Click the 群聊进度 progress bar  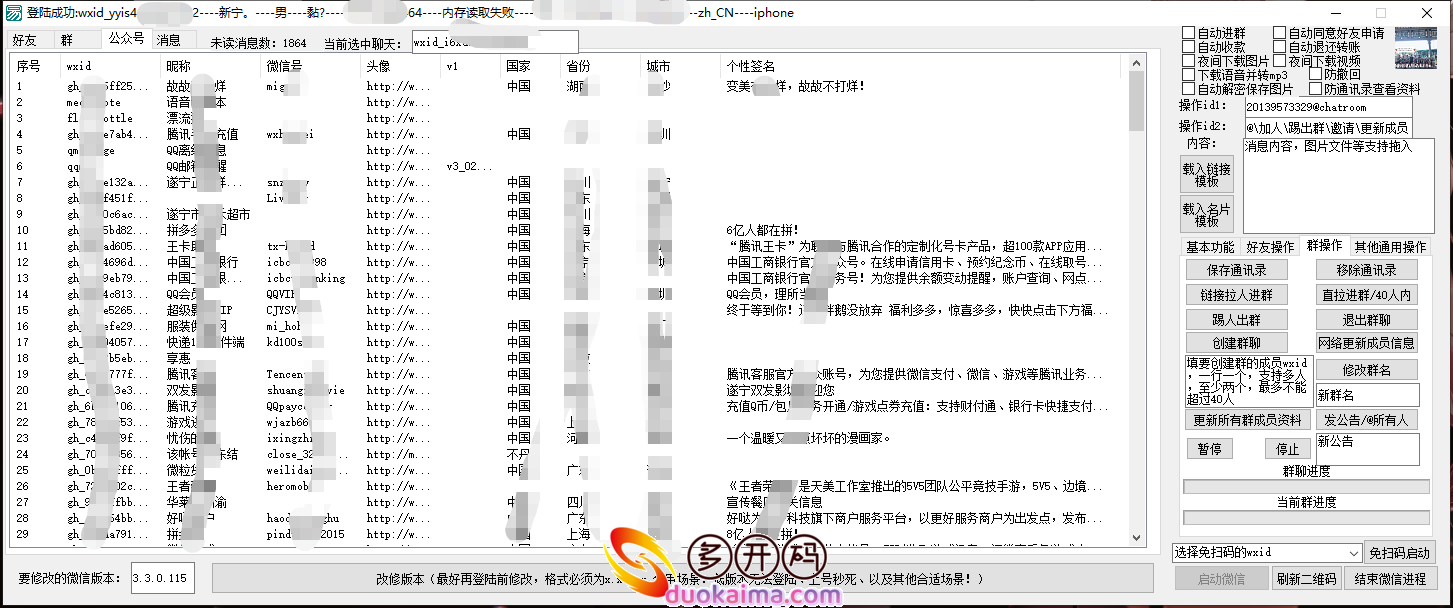(x=1305, y=487)
